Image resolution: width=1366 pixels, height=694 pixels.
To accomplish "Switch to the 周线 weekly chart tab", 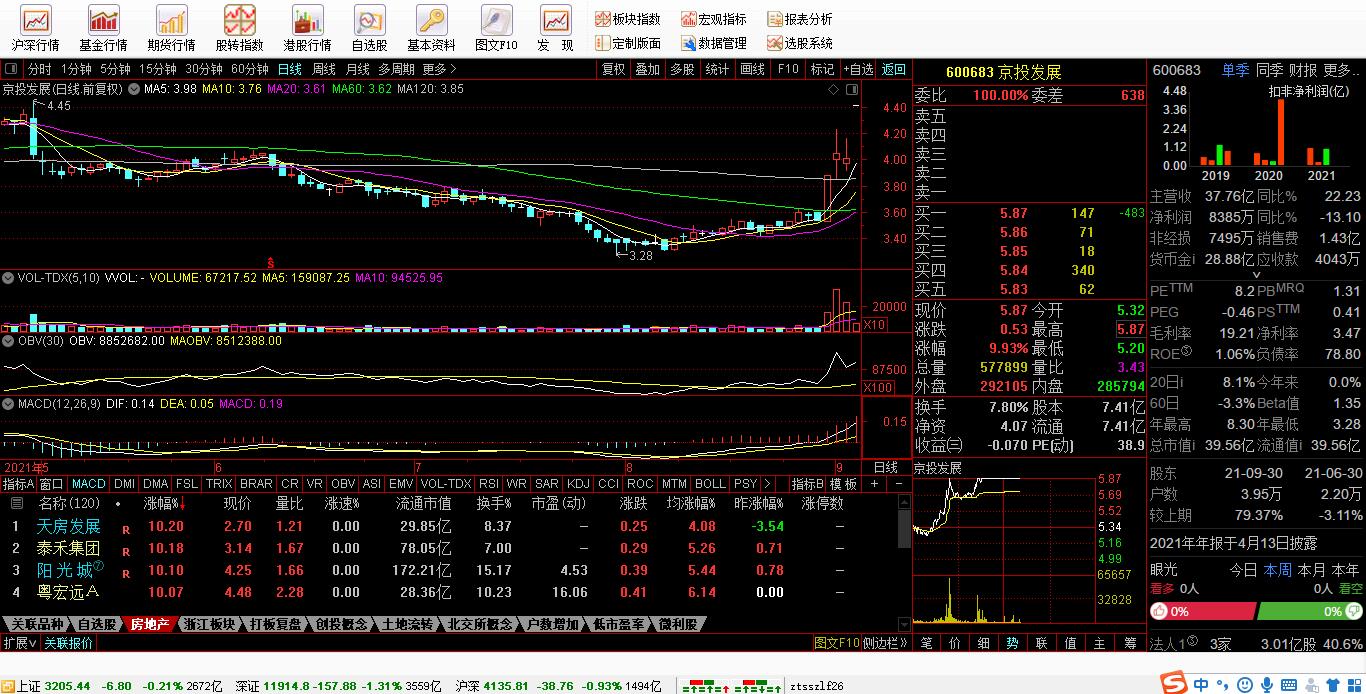I will tap(323, 70).
